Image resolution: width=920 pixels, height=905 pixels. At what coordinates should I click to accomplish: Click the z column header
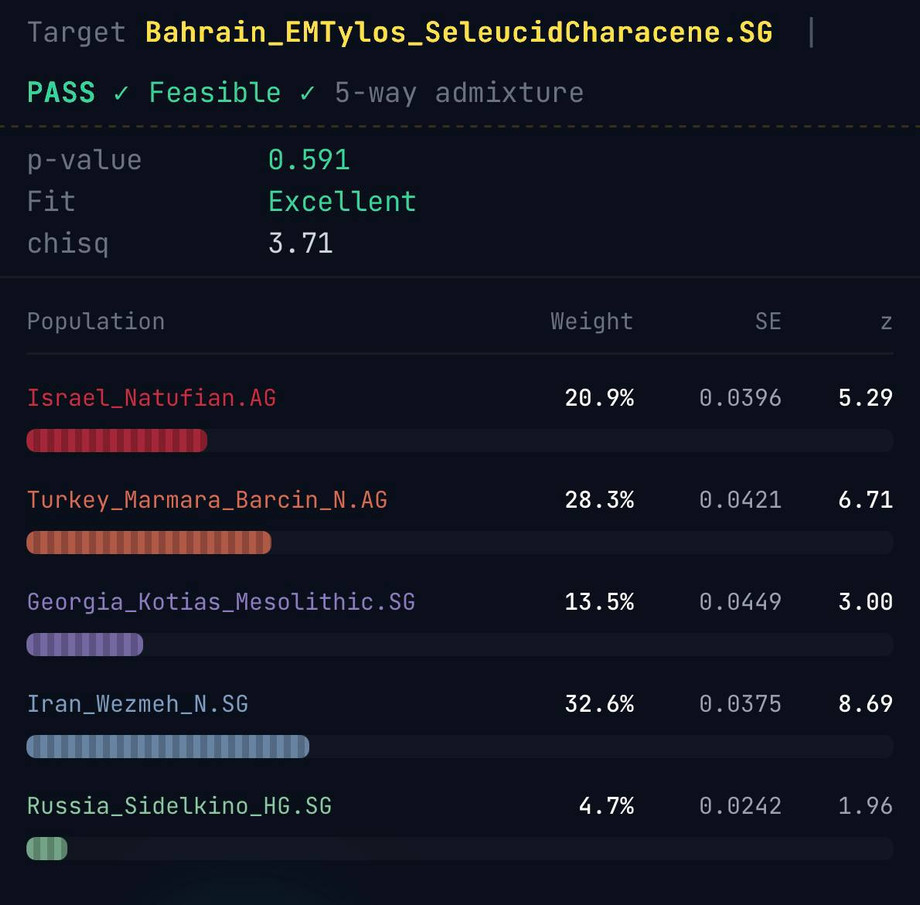pyautogui.click(x=887, y=322)
